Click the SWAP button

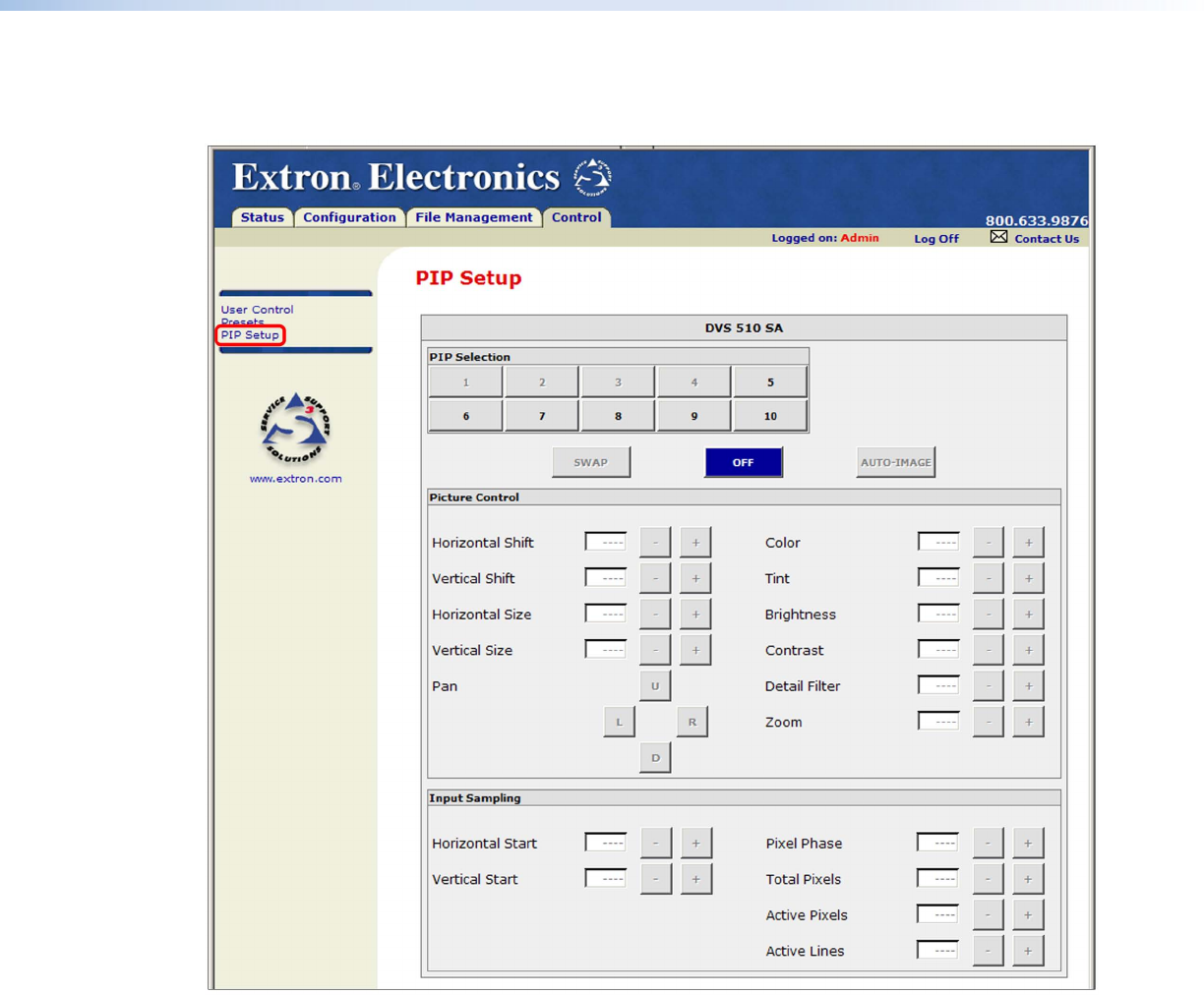pyautogui.click(x=591, y=462)
